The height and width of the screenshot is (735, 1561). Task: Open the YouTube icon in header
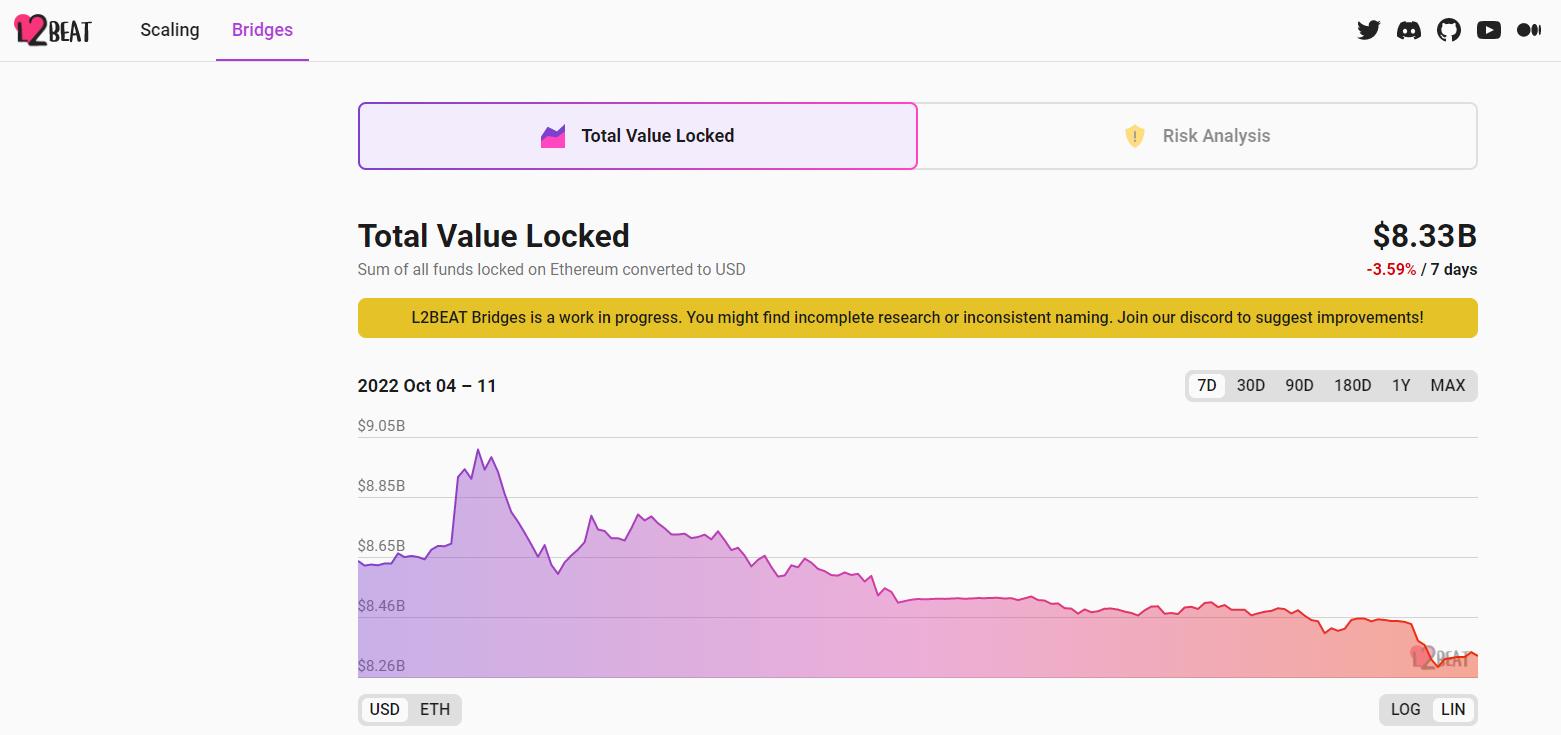[x=1488, y=30]
